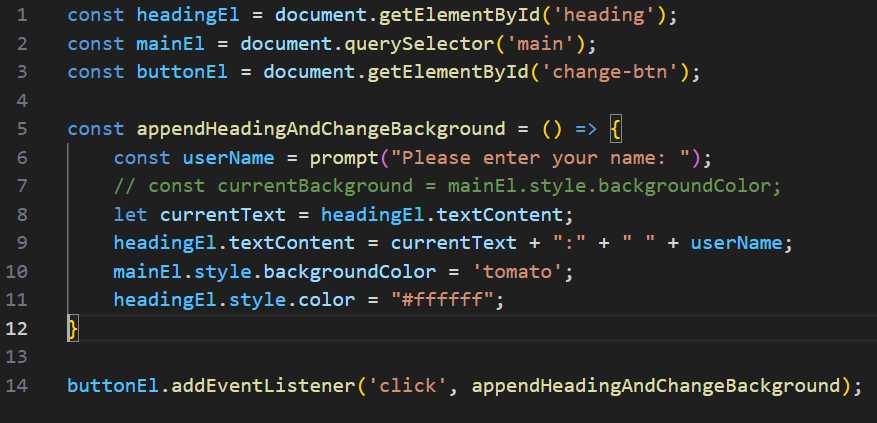The height and width of the screenshot is (423, 877).
Task: Click the 'heading' string literal
Action: (604, 15)
